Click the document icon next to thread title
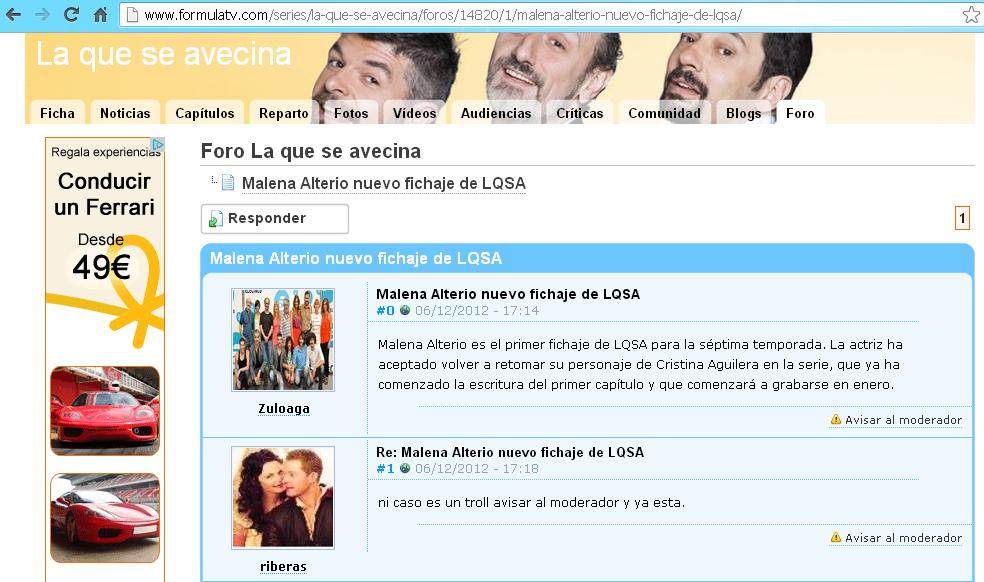Screen dimensions: 984x582 pos(228,183)
